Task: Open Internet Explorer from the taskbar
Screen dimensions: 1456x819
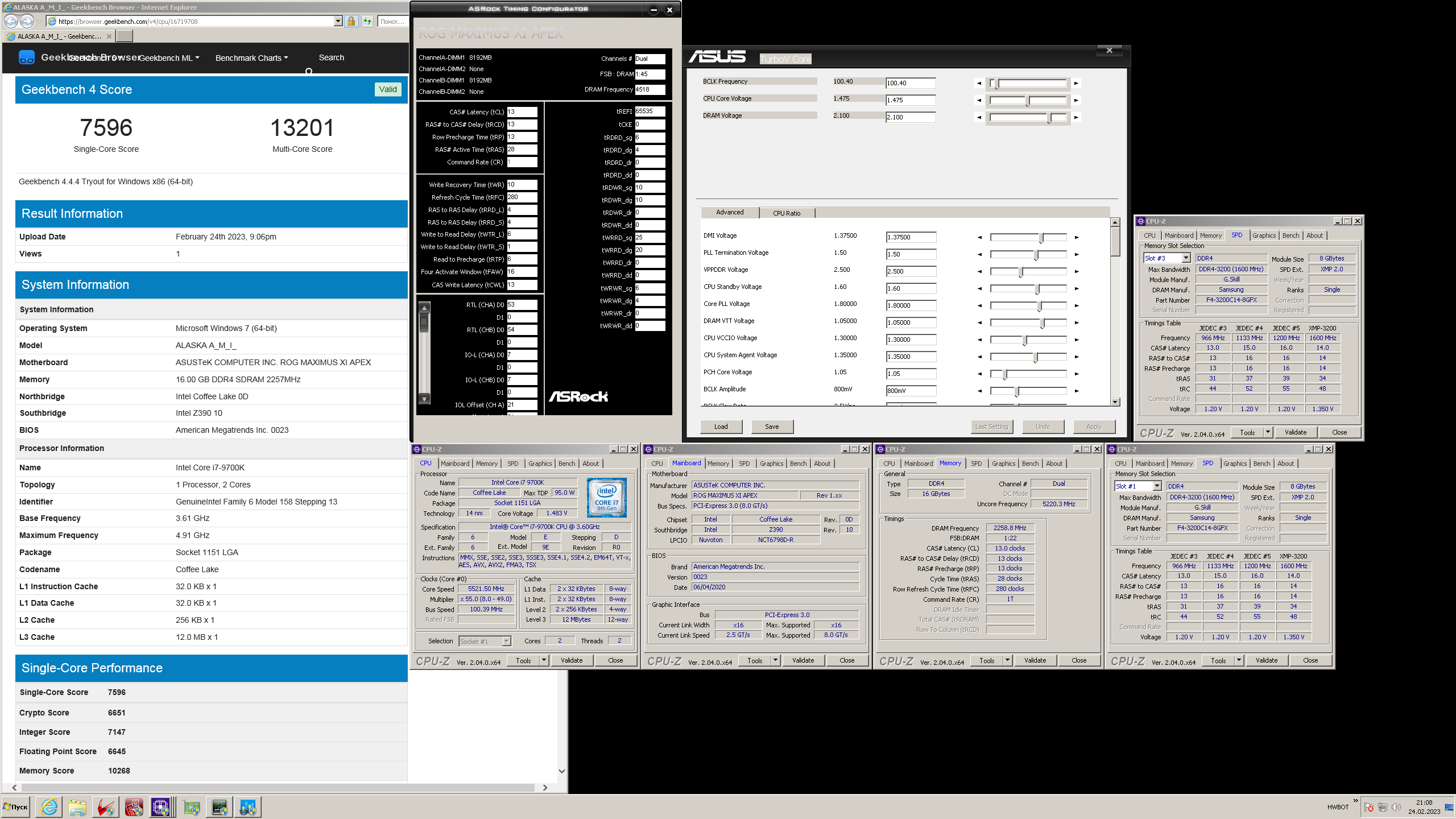Action: (49, 806)
